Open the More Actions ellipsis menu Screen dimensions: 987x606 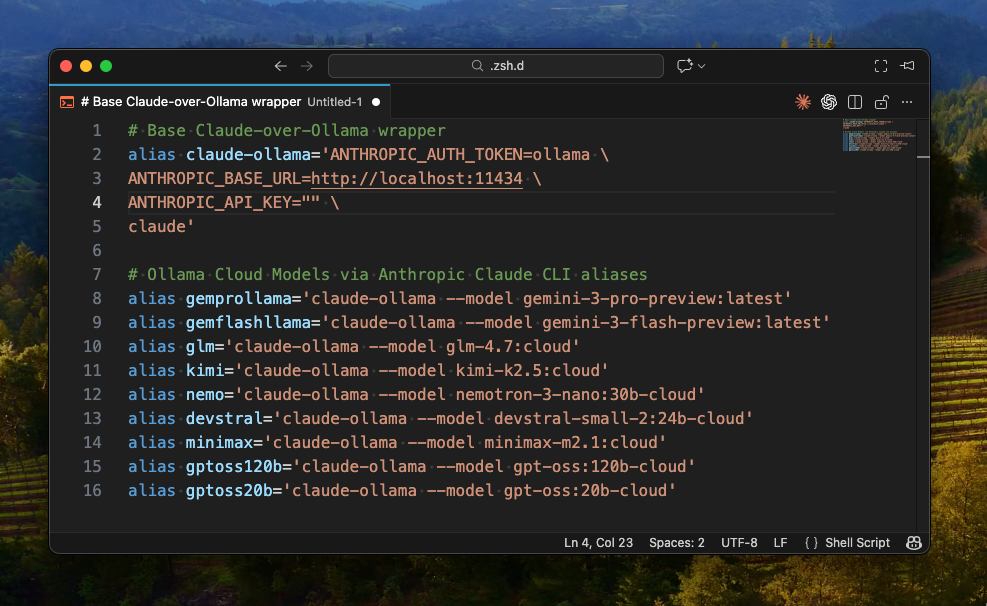click(x=907, y=102)
